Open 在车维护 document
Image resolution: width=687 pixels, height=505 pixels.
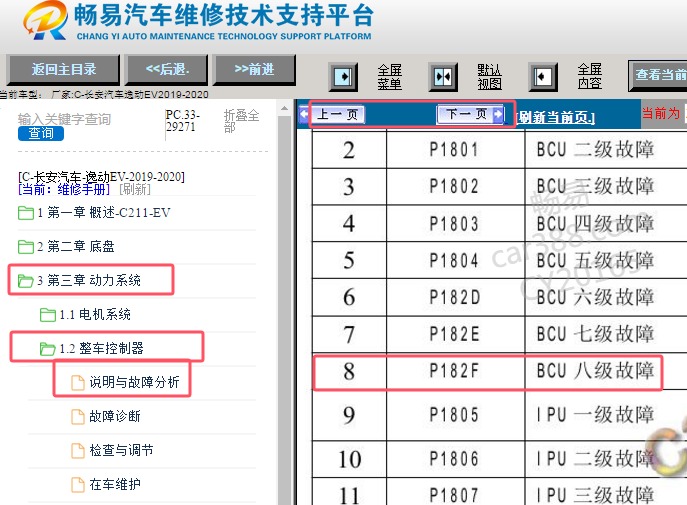(106, 484)
